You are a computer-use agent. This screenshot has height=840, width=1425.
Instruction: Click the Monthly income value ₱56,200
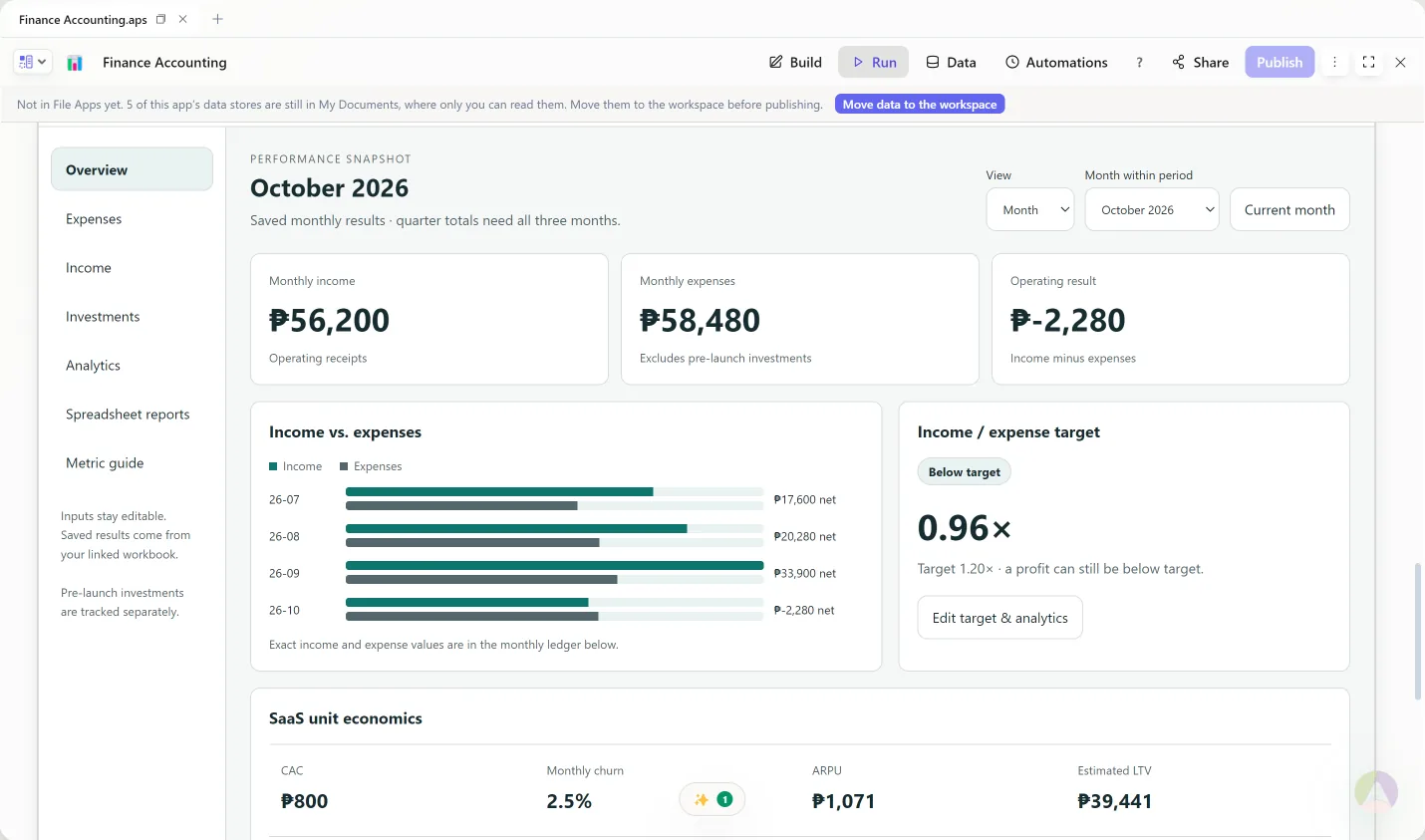coord(330,320)
